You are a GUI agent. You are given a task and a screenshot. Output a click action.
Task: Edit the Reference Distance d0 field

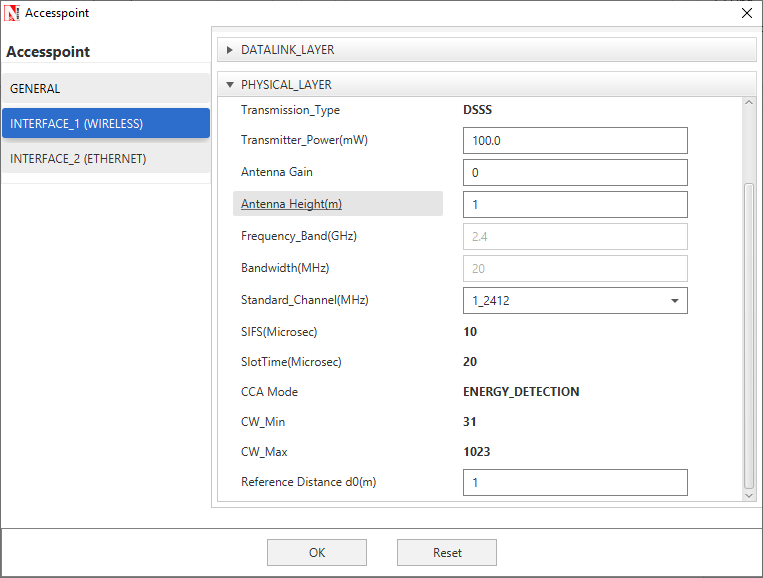575,482
